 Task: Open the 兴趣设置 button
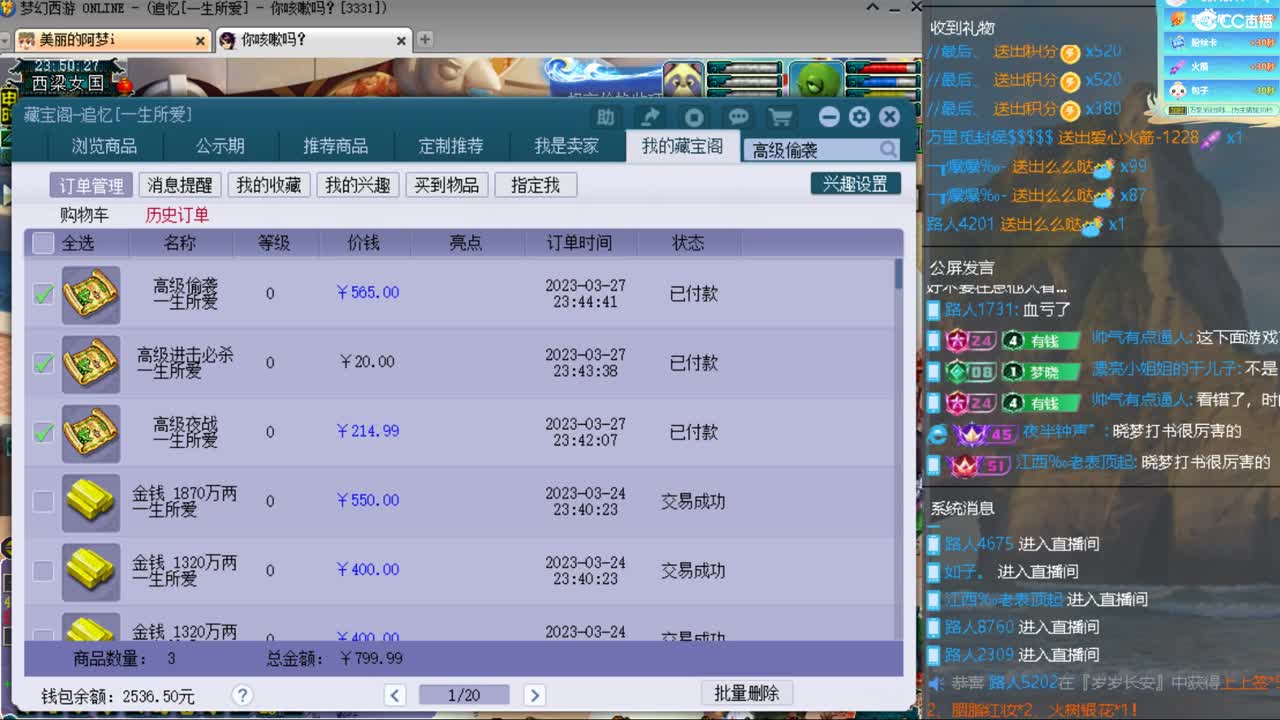point(856,184)
